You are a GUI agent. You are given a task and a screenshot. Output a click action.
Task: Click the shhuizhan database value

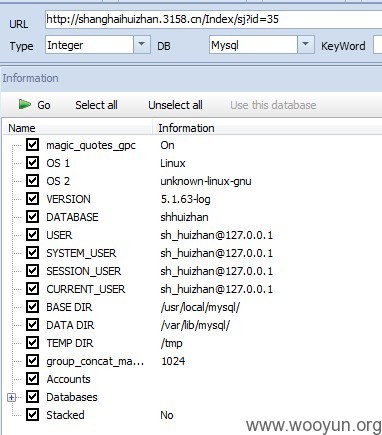tap(184, 217)
